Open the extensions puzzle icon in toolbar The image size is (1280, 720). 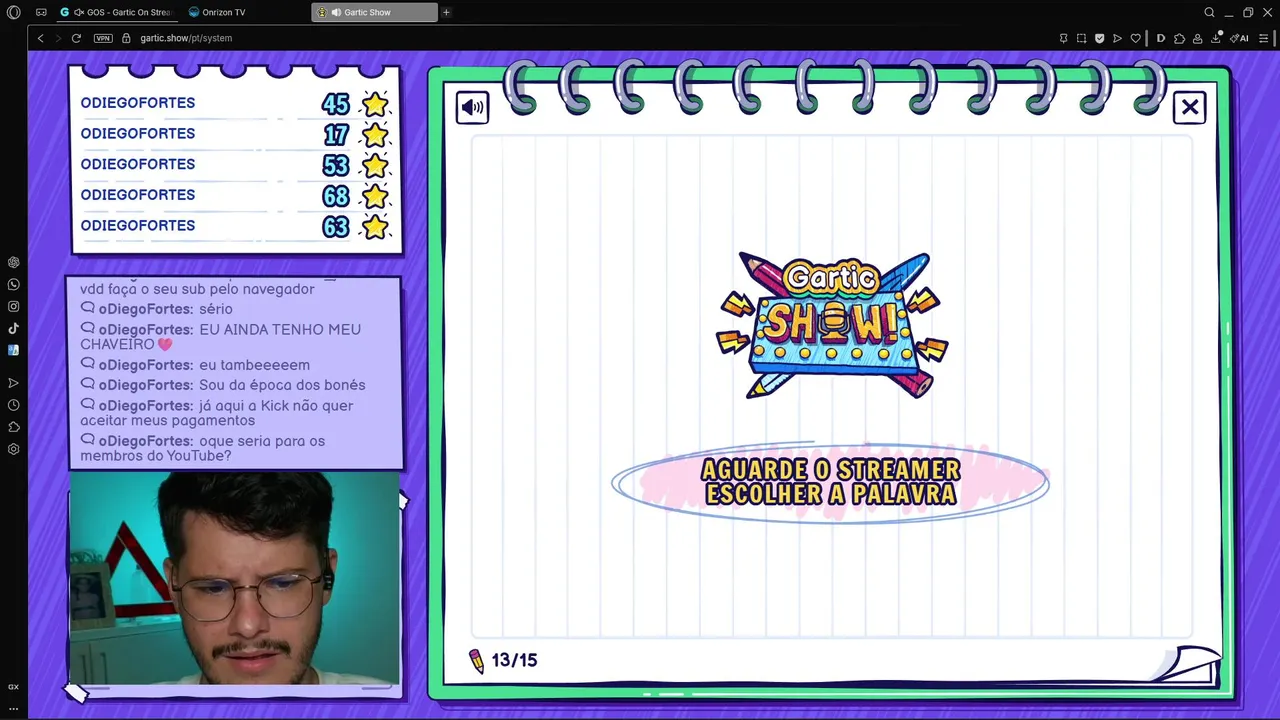1179,38
